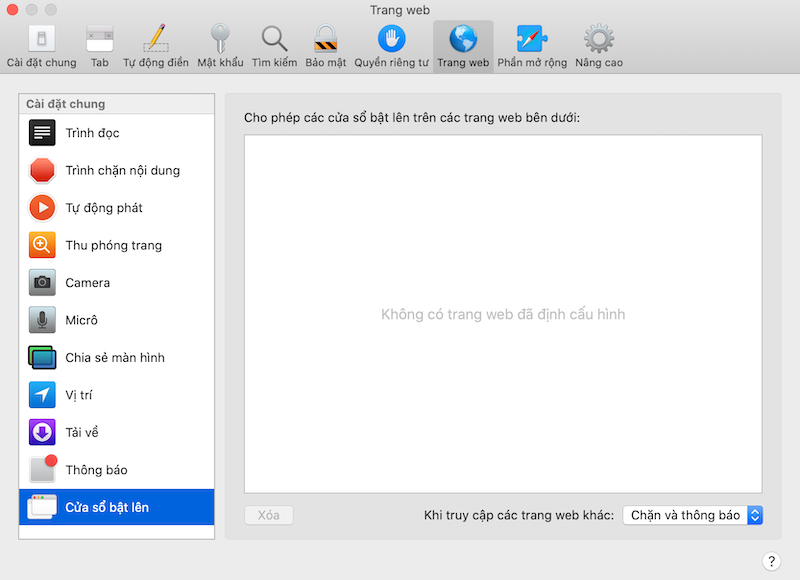
Task: Switch to the Tab preferences pane
Action: coord(100,45)
